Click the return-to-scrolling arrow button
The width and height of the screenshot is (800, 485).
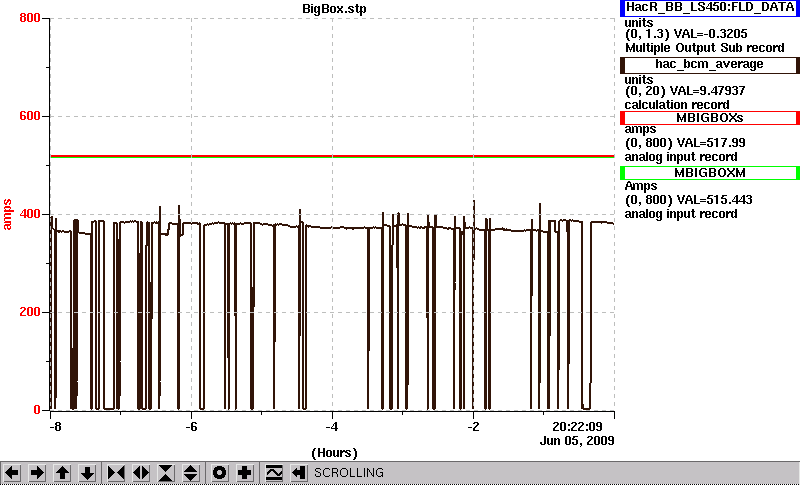click(x=299, y=473)
